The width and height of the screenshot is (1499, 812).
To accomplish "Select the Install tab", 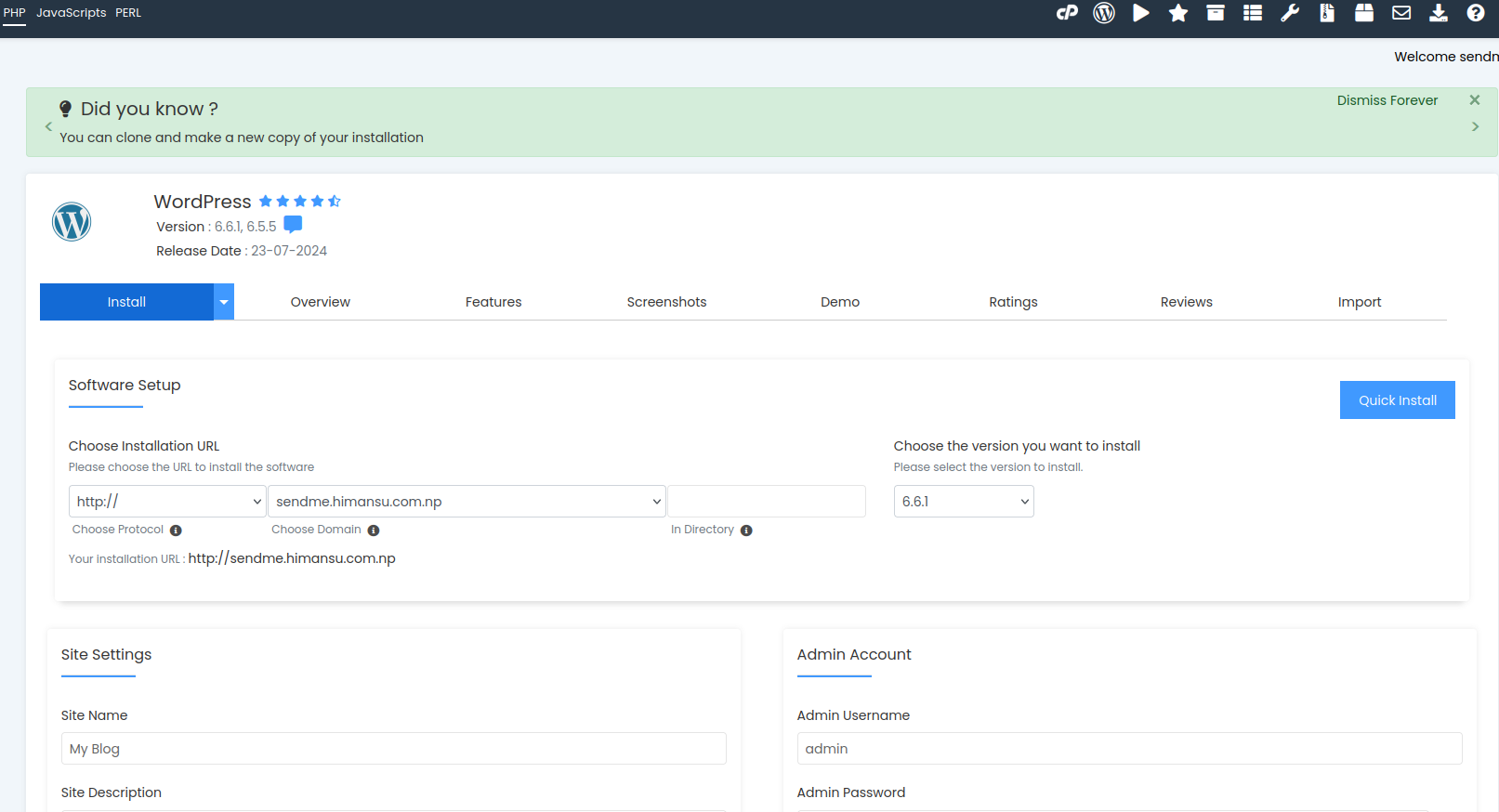I will pyautogui.click(x=126, y=302).
